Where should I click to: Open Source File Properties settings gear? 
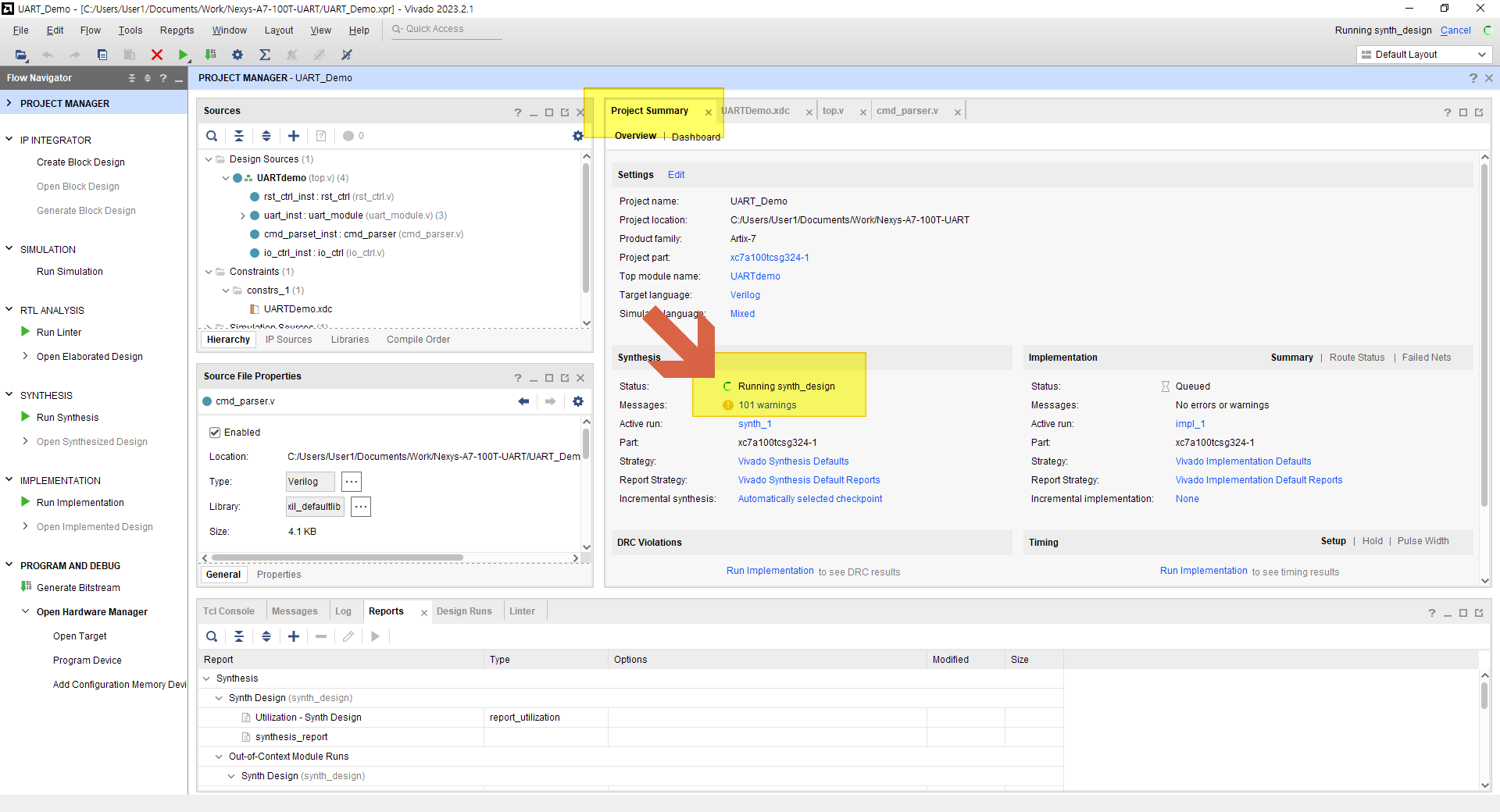(578, 401)
